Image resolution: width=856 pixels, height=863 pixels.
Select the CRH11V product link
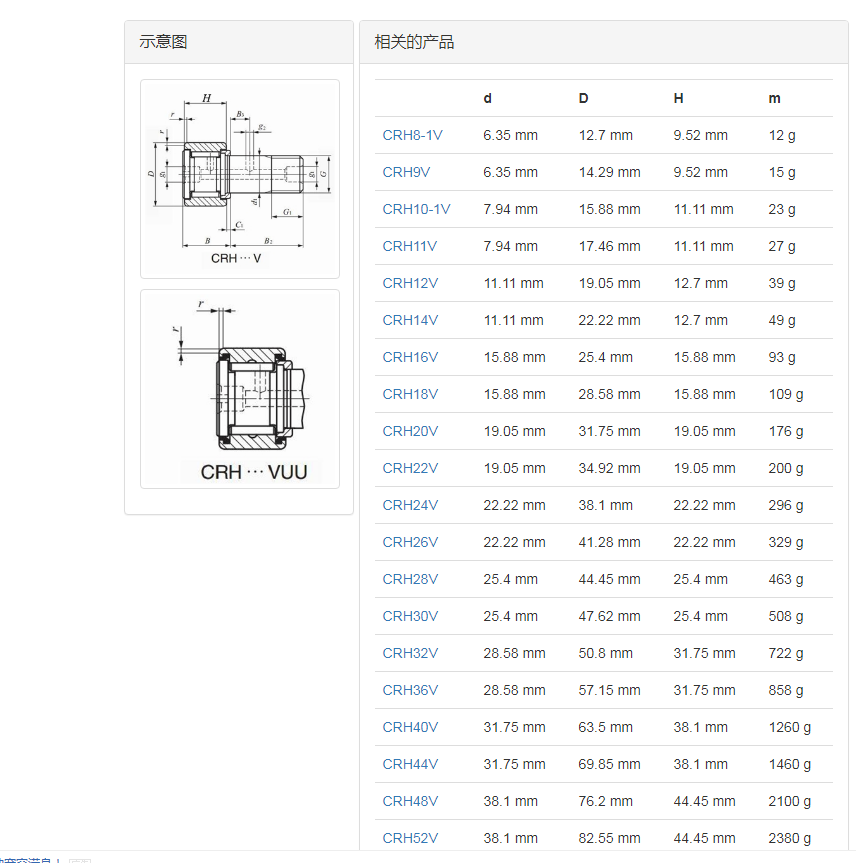pyautogui.click(x=410, y=246)
